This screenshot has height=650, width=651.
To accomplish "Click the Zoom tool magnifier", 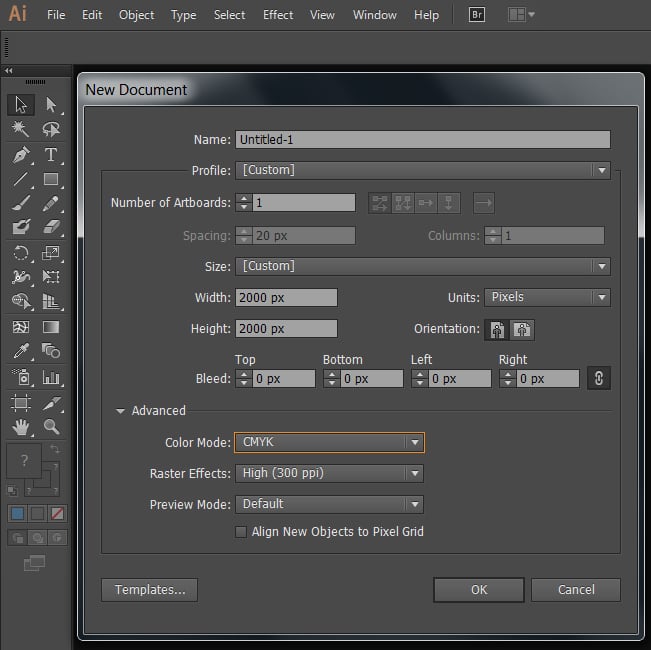I will pos(51,427).
